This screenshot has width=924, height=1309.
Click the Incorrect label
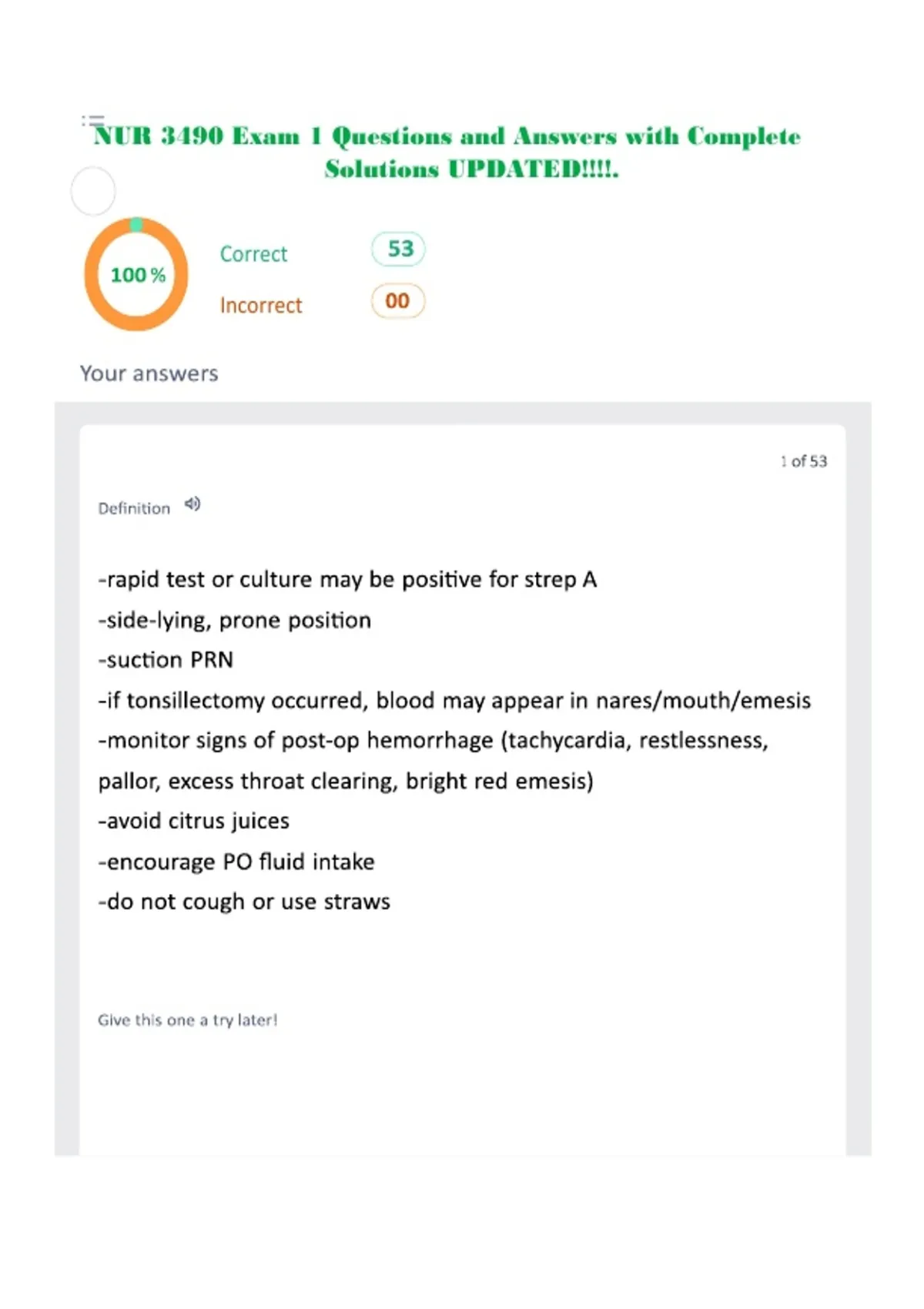pos(261,305)
